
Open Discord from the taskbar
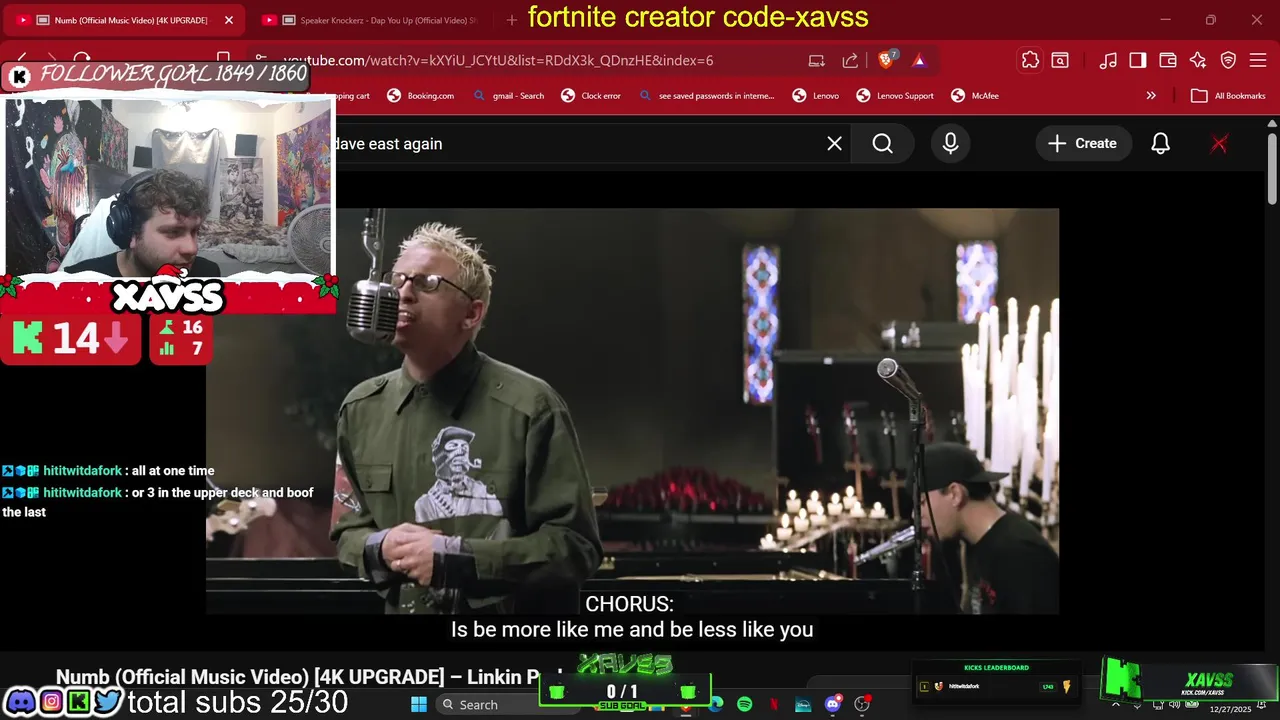pos(833,704)
